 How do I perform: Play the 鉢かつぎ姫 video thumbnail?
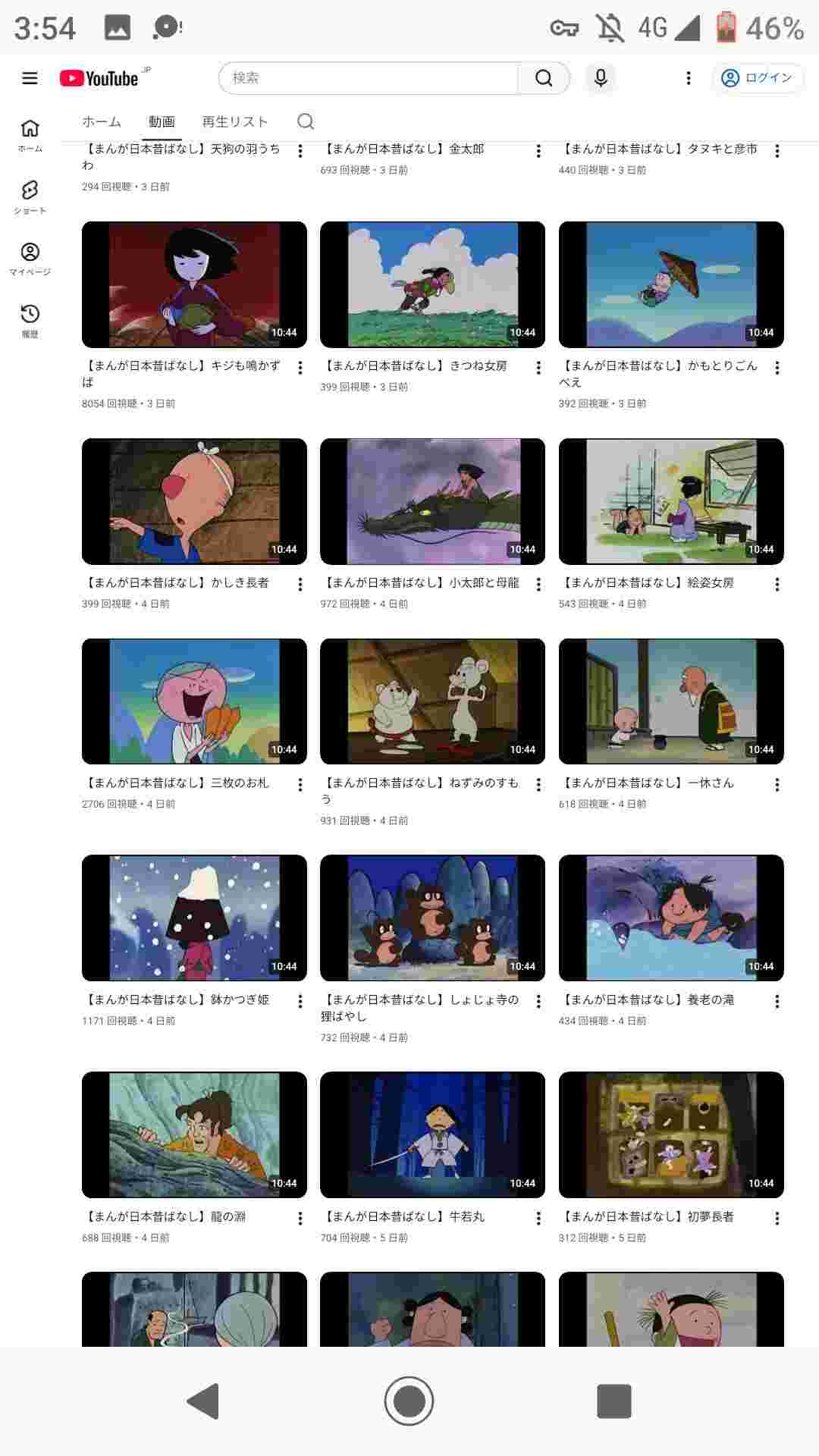click(x=194, y=918)
